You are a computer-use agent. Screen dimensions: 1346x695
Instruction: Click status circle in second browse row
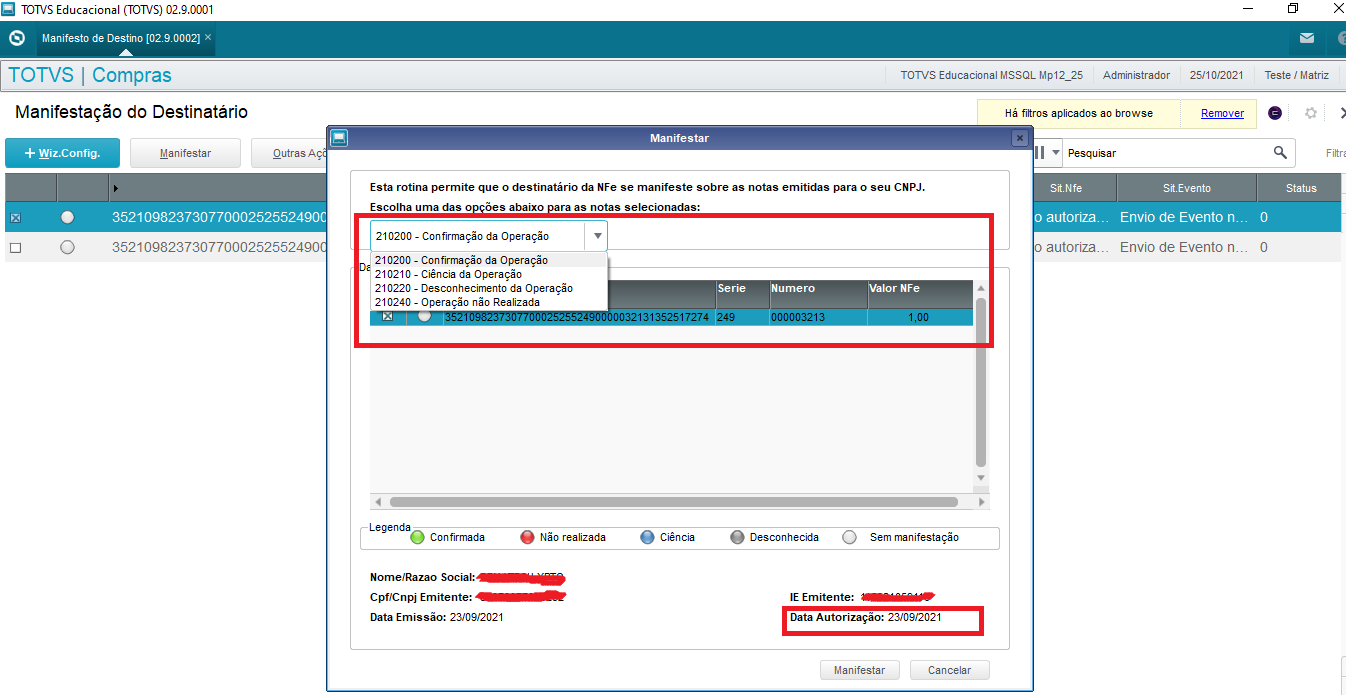coord(67,247)
